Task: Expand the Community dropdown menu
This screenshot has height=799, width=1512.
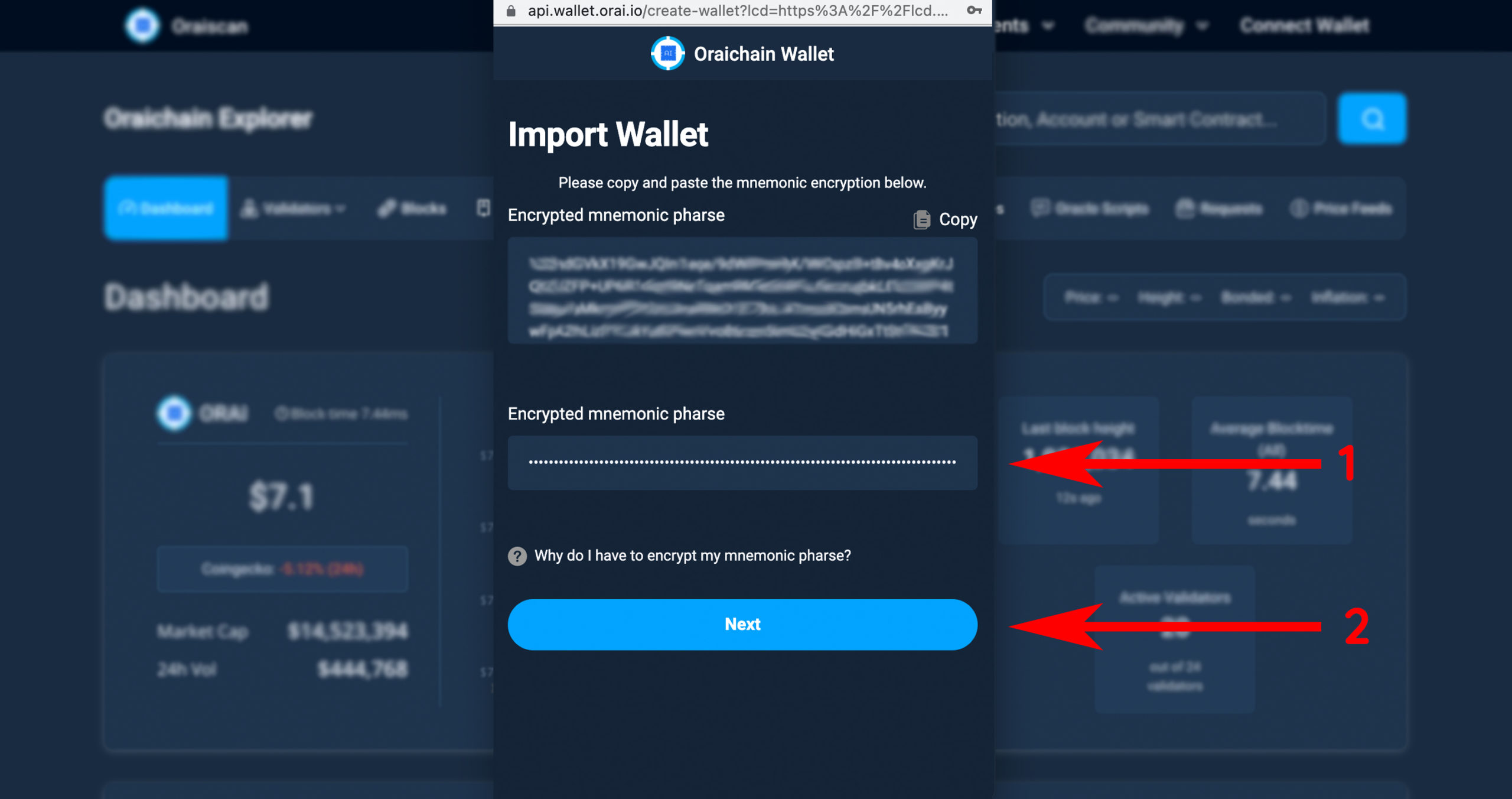Action: tap(1147, 25)
